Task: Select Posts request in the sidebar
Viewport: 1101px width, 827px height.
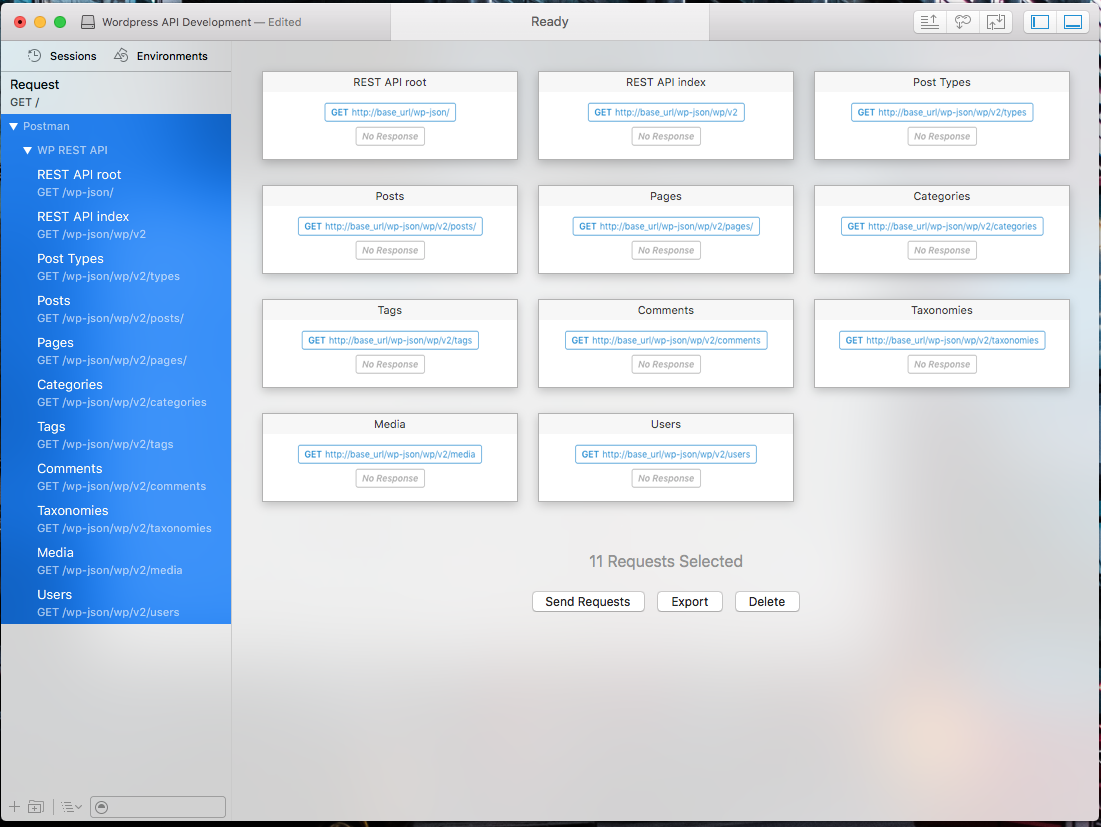Action: pyautogui.click(x=116, y=309)
